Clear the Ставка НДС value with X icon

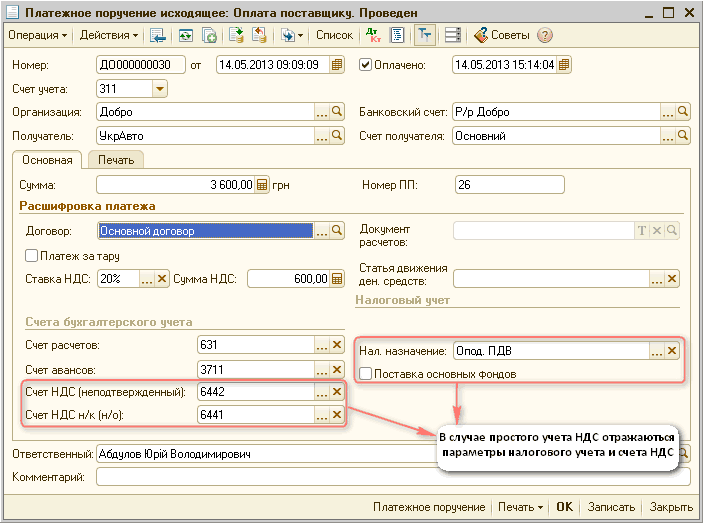(x=162, y=279)
